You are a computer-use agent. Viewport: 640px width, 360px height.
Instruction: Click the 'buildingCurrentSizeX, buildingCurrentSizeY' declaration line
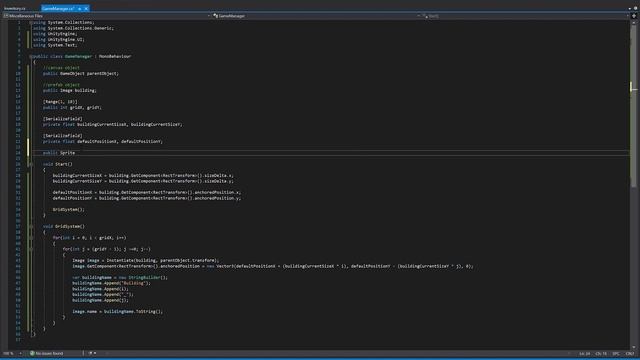pos(113,124)
